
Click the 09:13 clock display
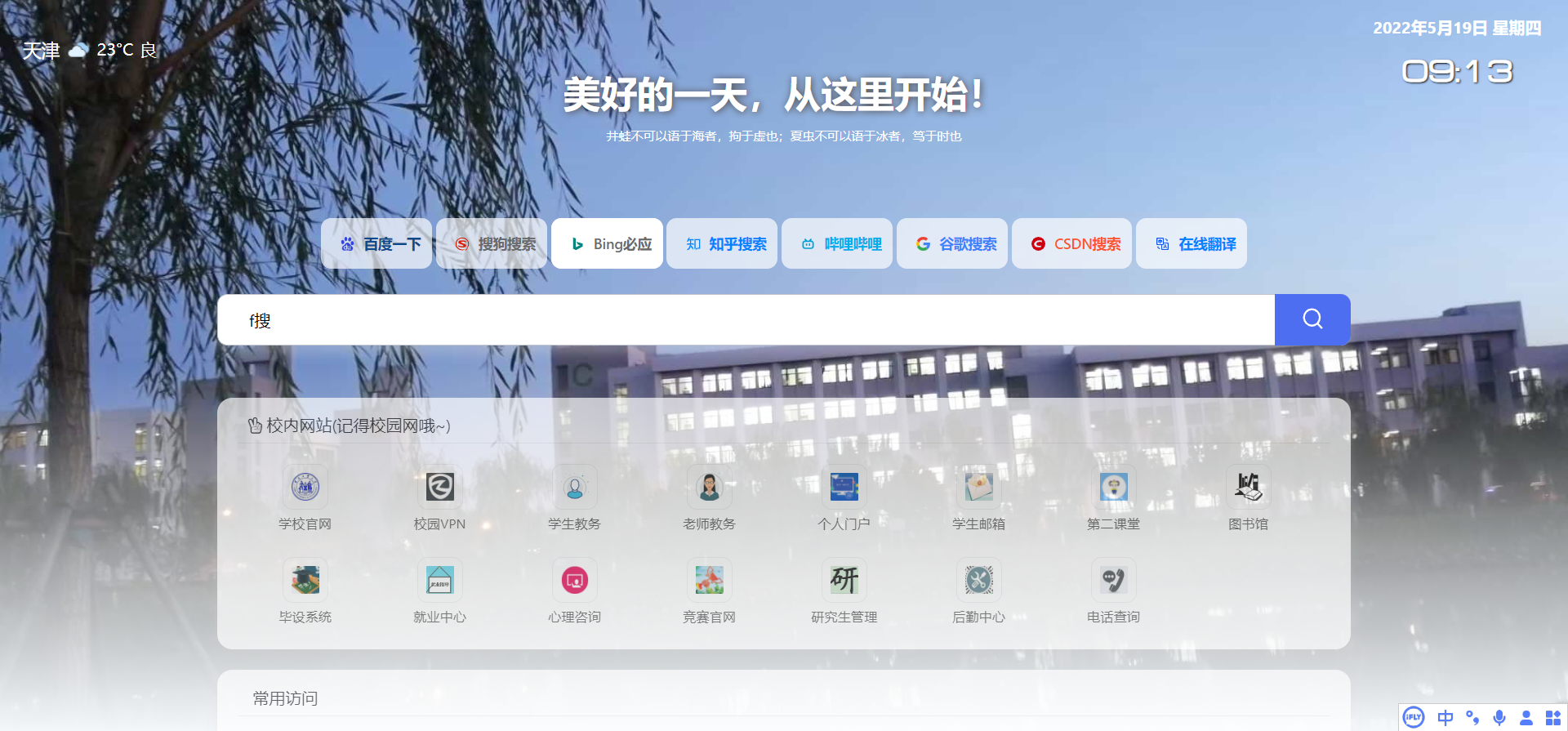click(x=1458, y=72)
